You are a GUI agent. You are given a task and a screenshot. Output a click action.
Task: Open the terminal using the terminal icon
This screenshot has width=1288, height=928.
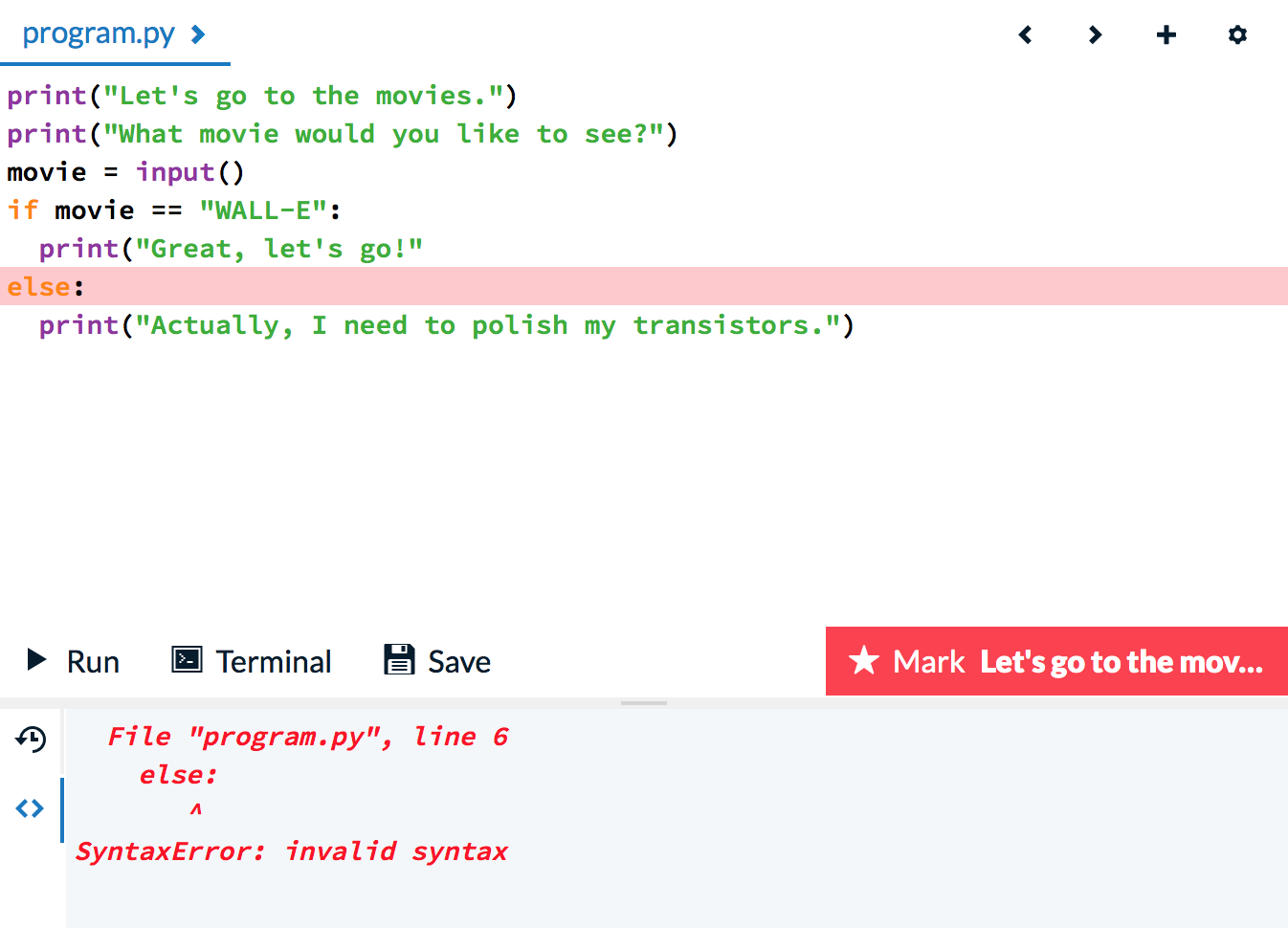pos(188,660)
